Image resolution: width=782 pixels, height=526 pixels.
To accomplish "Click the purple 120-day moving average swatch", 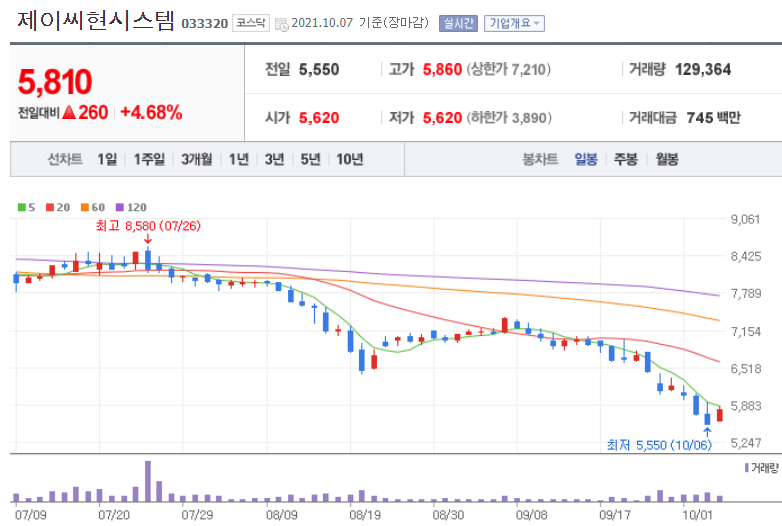I will tap(120, 207).
